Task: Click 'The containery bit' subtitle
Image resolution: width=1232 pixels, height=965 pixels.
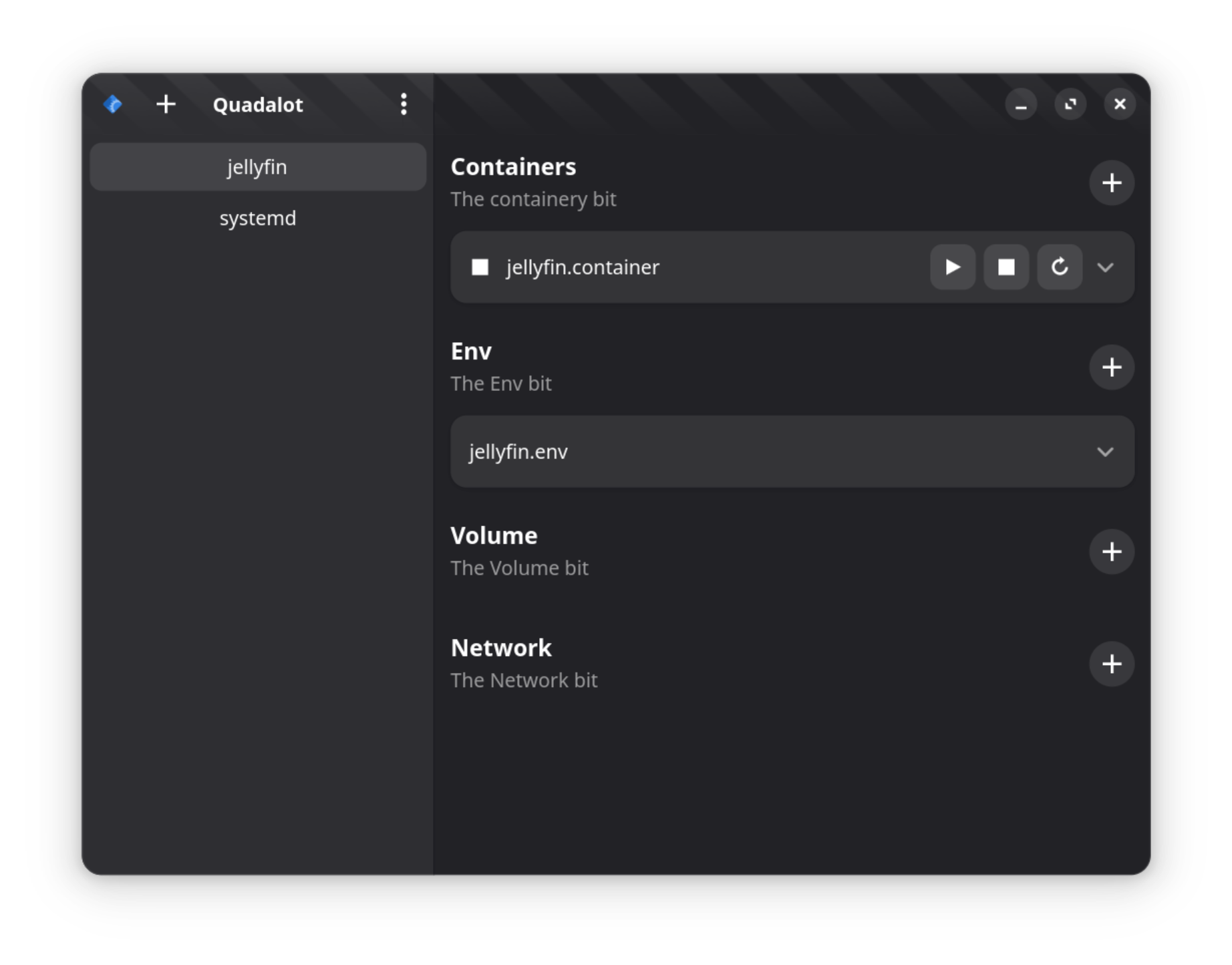Action: (x=533, y=199)
